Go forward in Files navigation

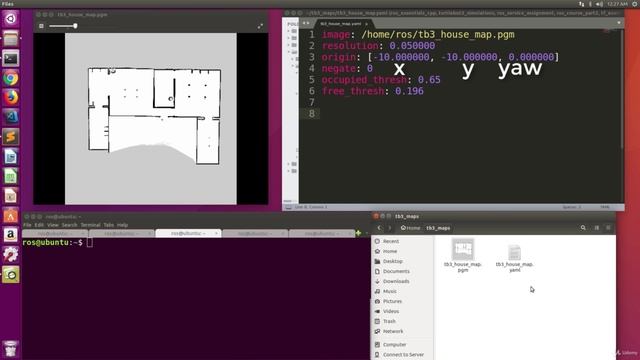[390, 228]
